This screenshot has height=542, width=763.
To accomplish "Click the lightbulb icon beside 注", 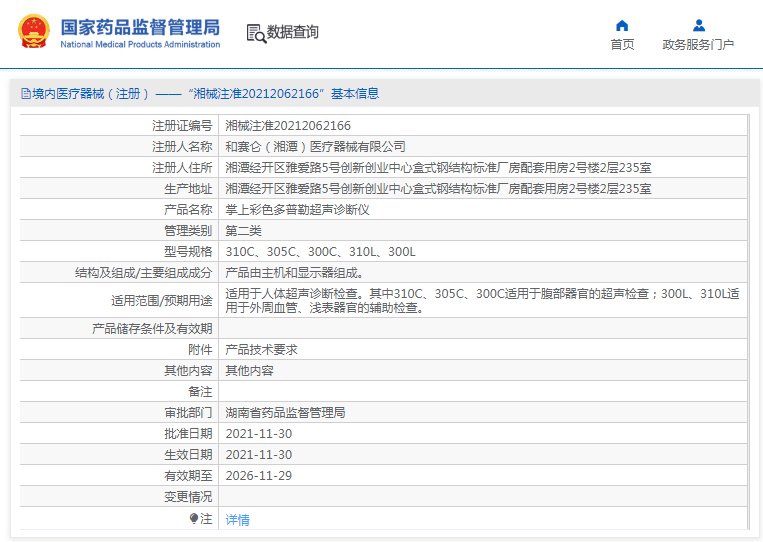I will pos(194,519).
